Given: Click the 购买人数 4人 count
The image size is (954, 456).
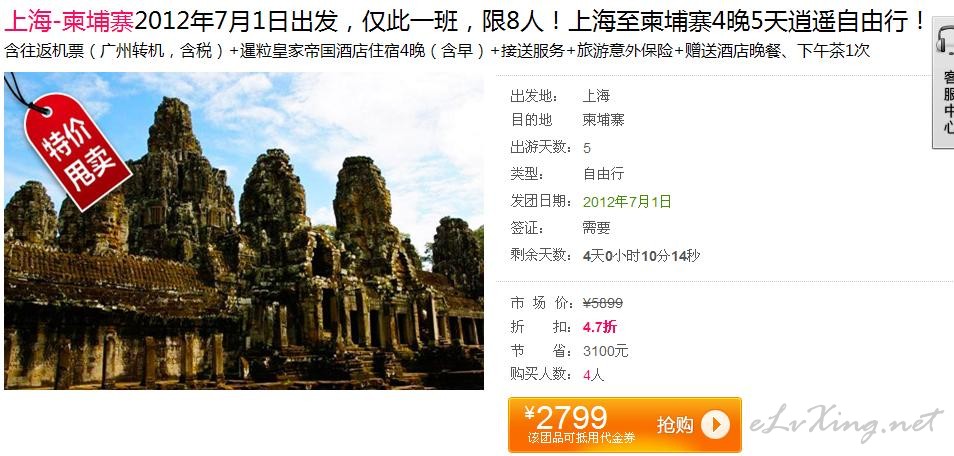Looking at the screenshot, I should tap(593, 375).
